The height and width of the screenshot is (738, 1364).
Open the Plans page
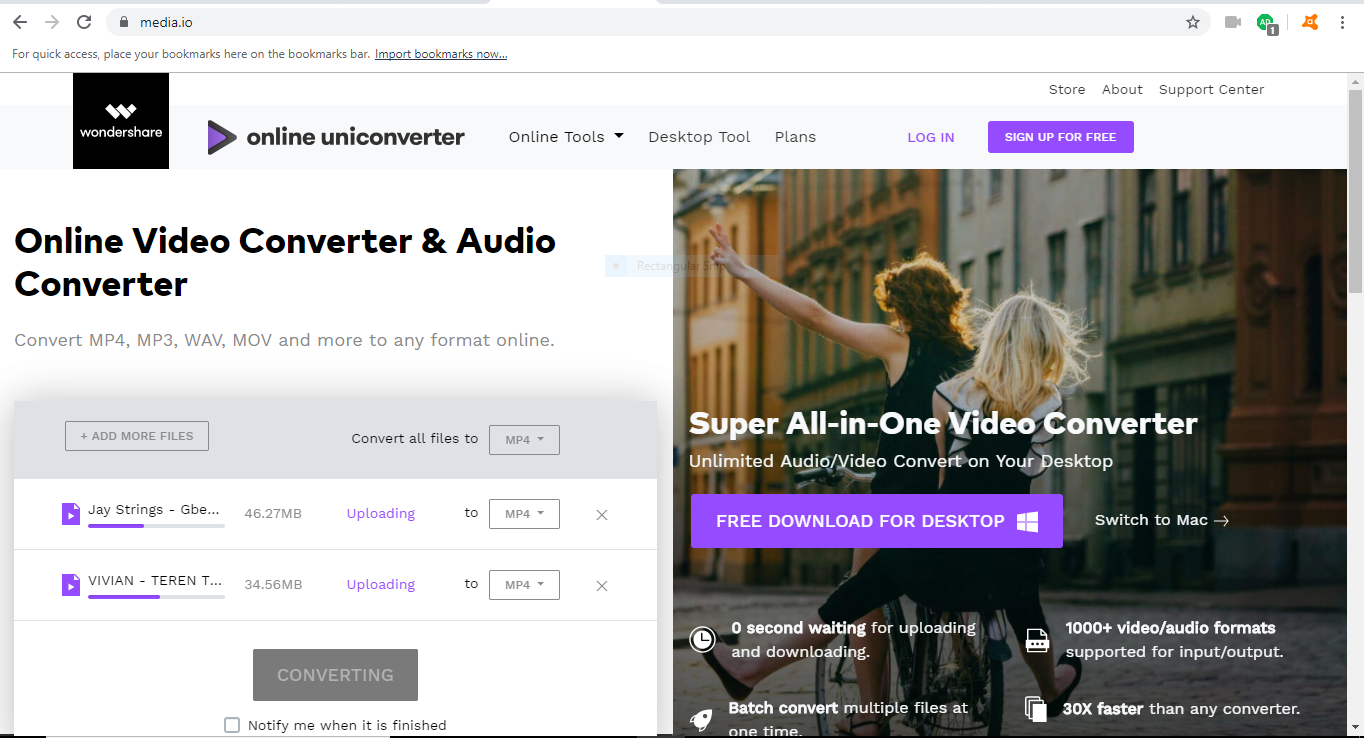pyautogui.click(x=795, y=137)
